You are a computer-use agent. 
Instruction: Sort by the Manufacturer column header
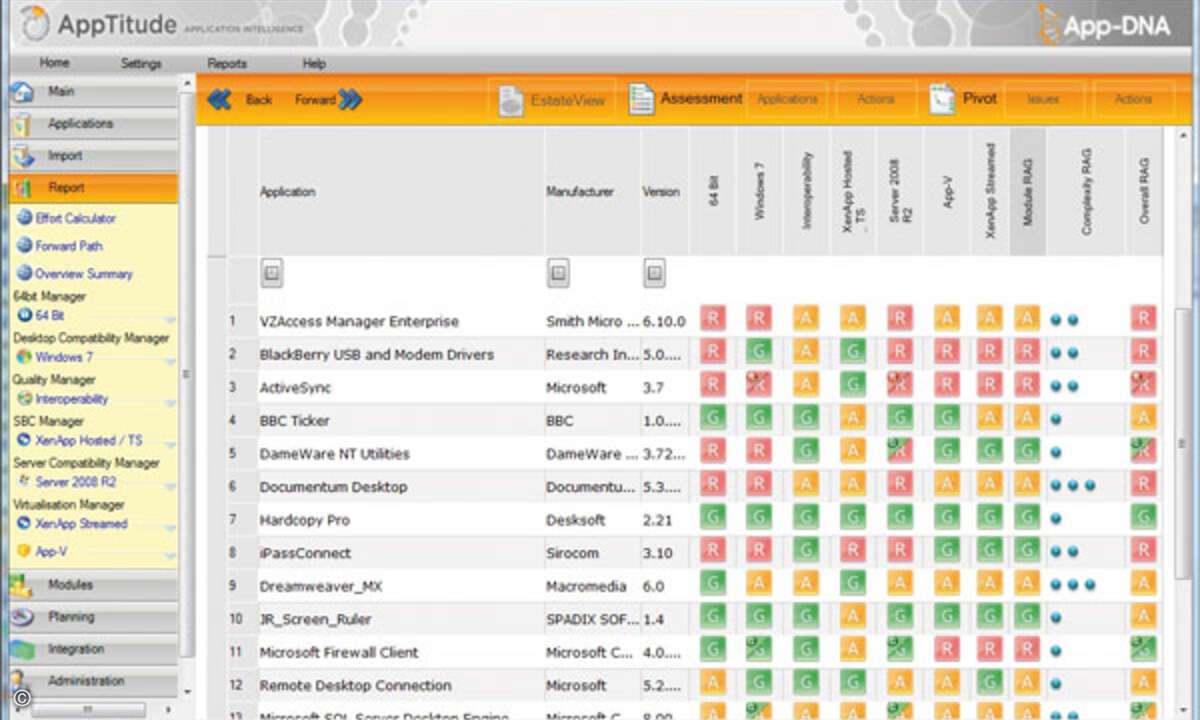click(x=592, y=191)
